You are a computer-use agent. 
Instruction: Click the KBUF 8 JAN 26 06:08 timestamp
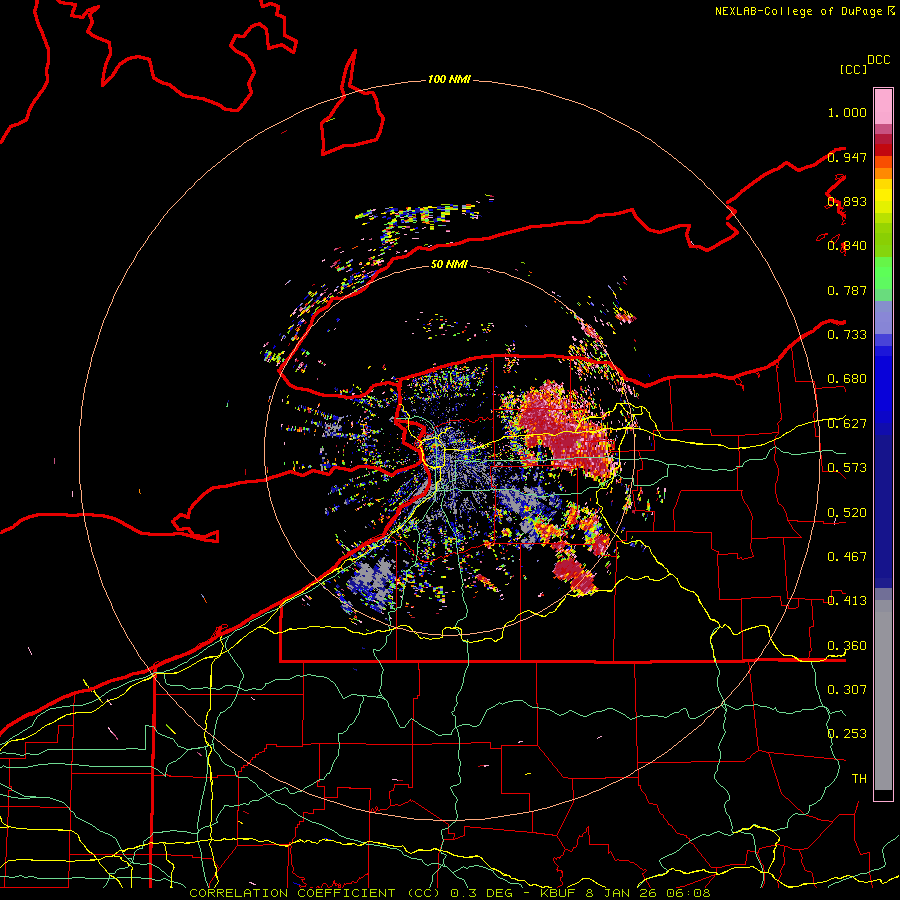coord(625,893)
